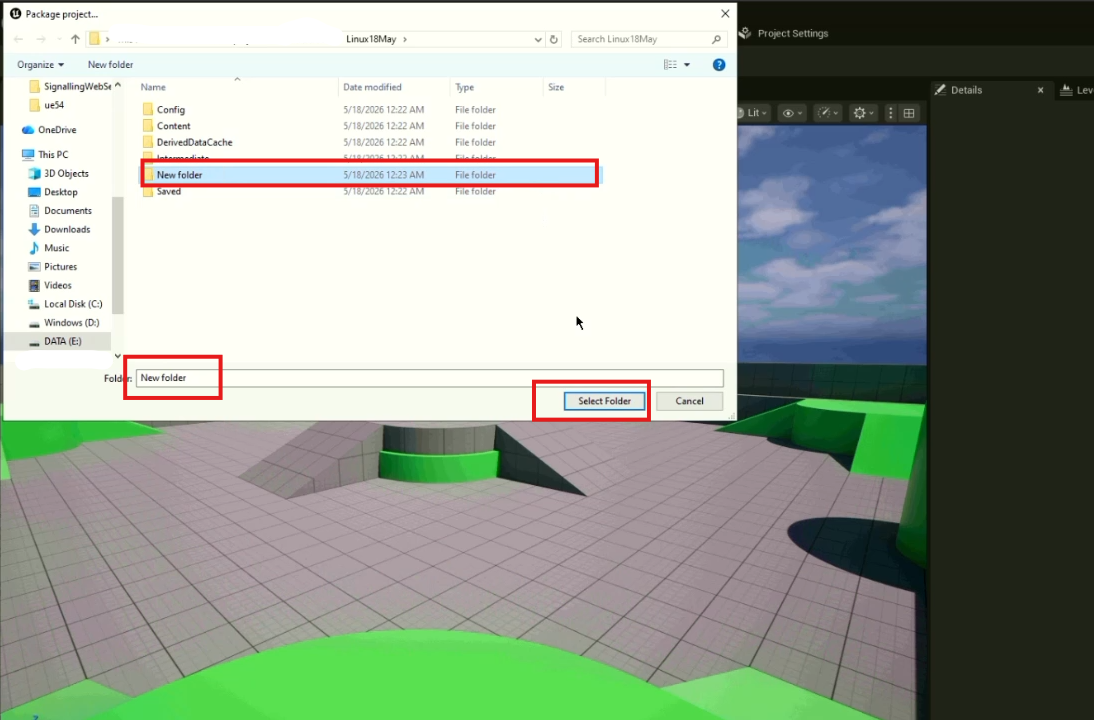Open the Organize menu
Viewport: 1094px width, 720px height.
(x=40, y=64)
